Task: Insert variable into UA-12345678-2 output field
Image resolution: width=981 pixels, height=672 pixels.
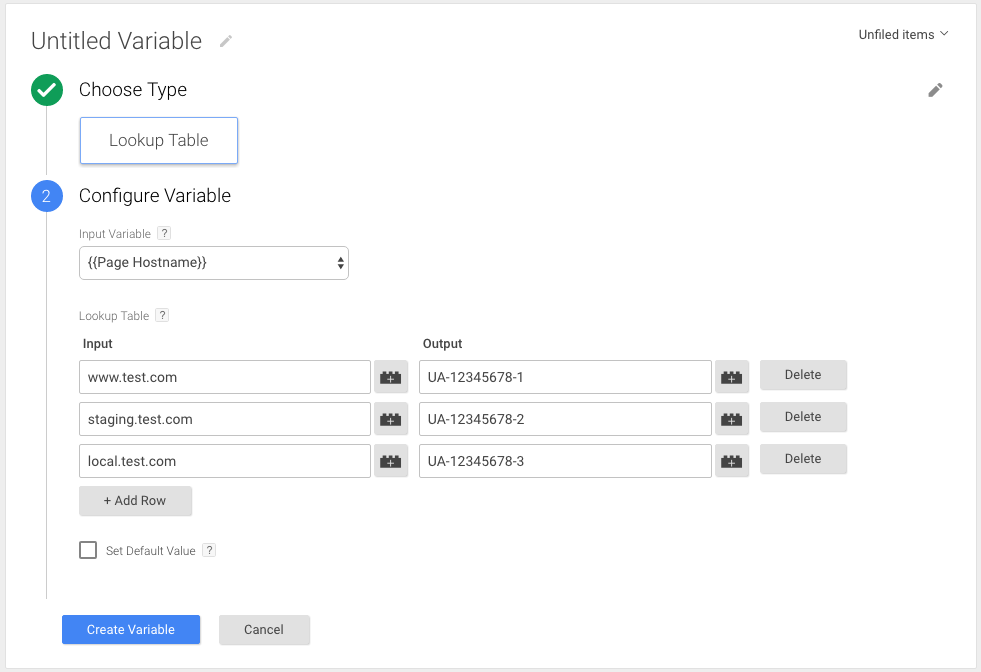Action: [732, 419]
